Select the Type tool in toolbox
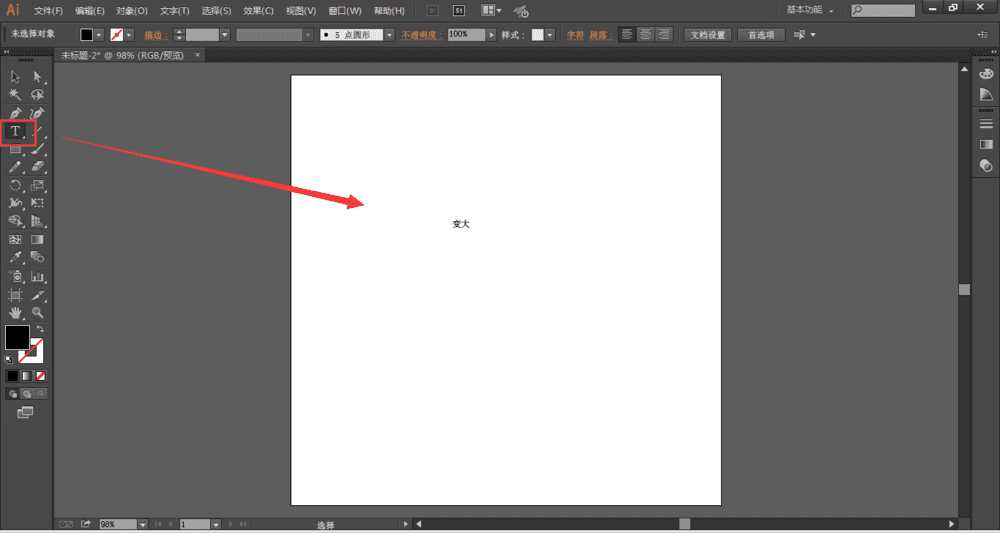 (16, 131)
